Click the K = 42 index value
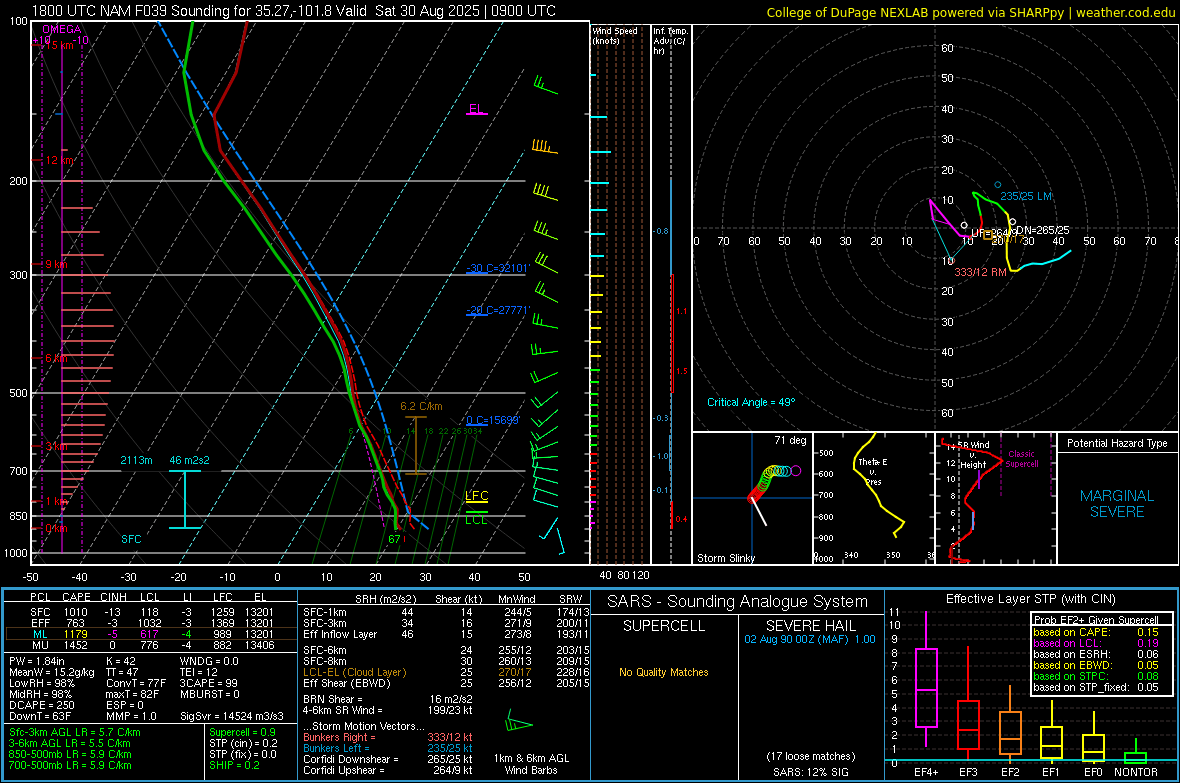Image resolution: width=1180 pixels, height=783 pixels. point(120,661)
